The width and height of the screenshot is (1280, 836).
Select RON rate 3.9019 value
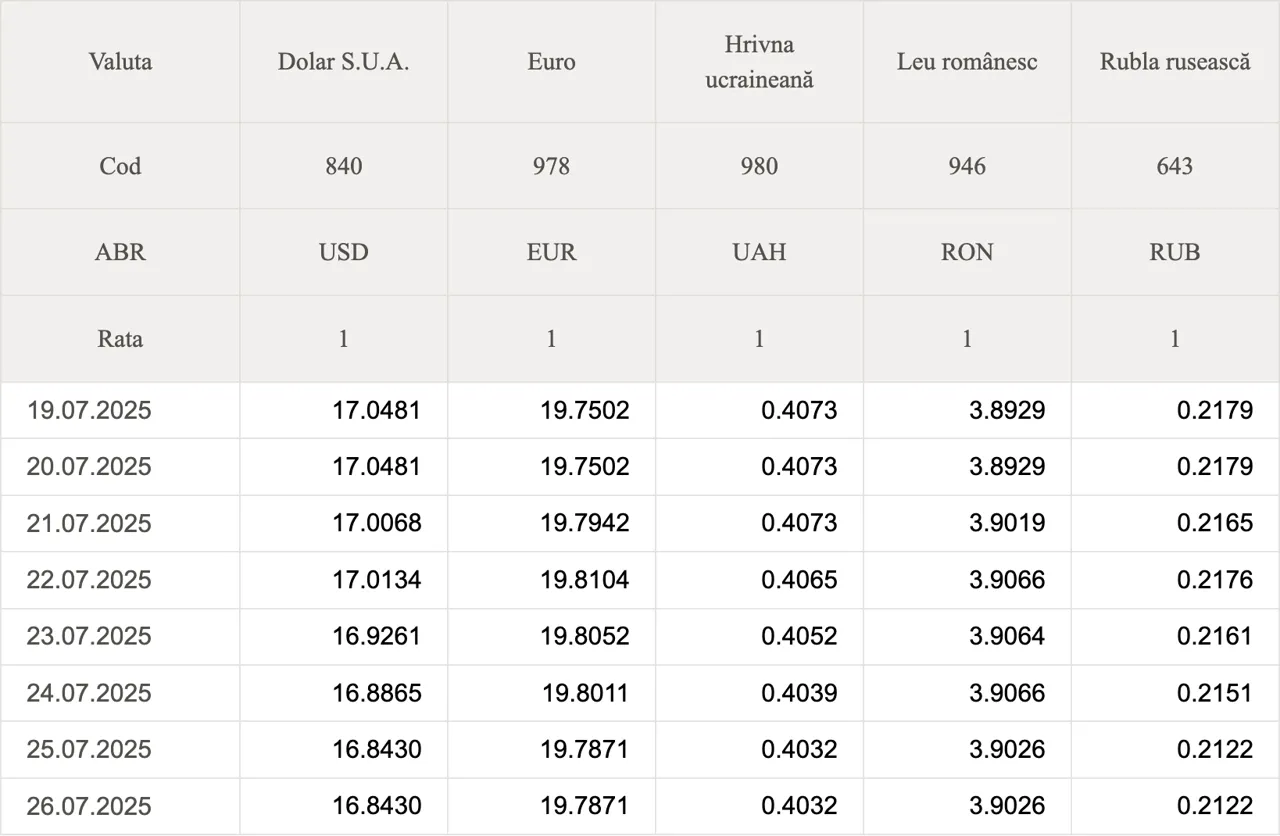(x=1007, y=523)
